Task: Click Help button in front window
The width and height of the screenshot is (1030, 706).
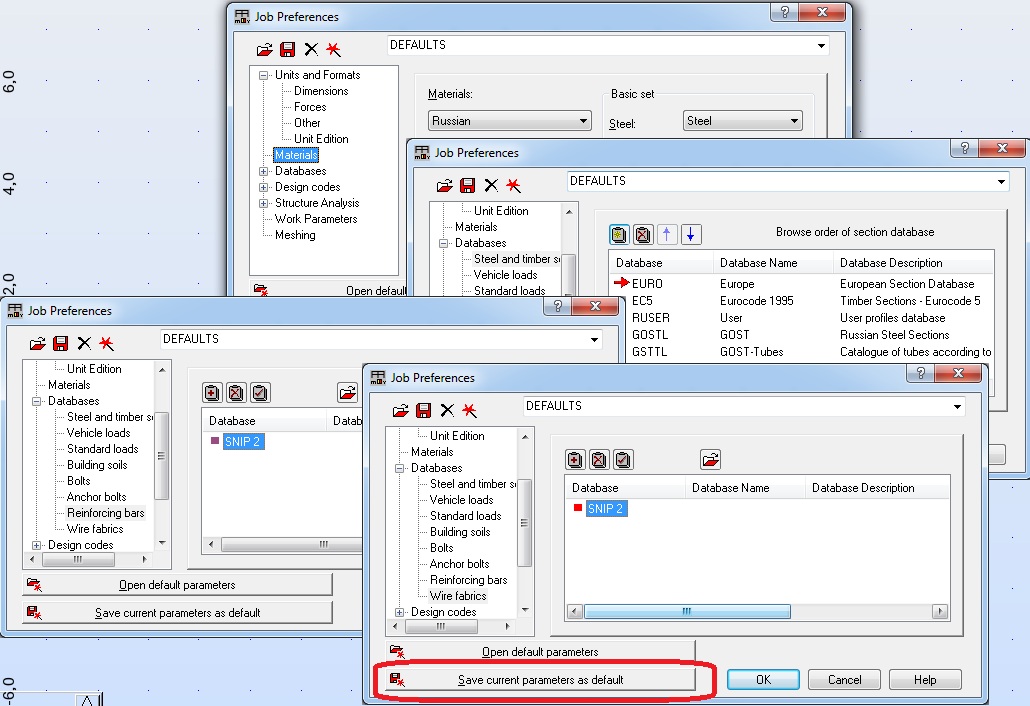Action: (x=925, y=680)
